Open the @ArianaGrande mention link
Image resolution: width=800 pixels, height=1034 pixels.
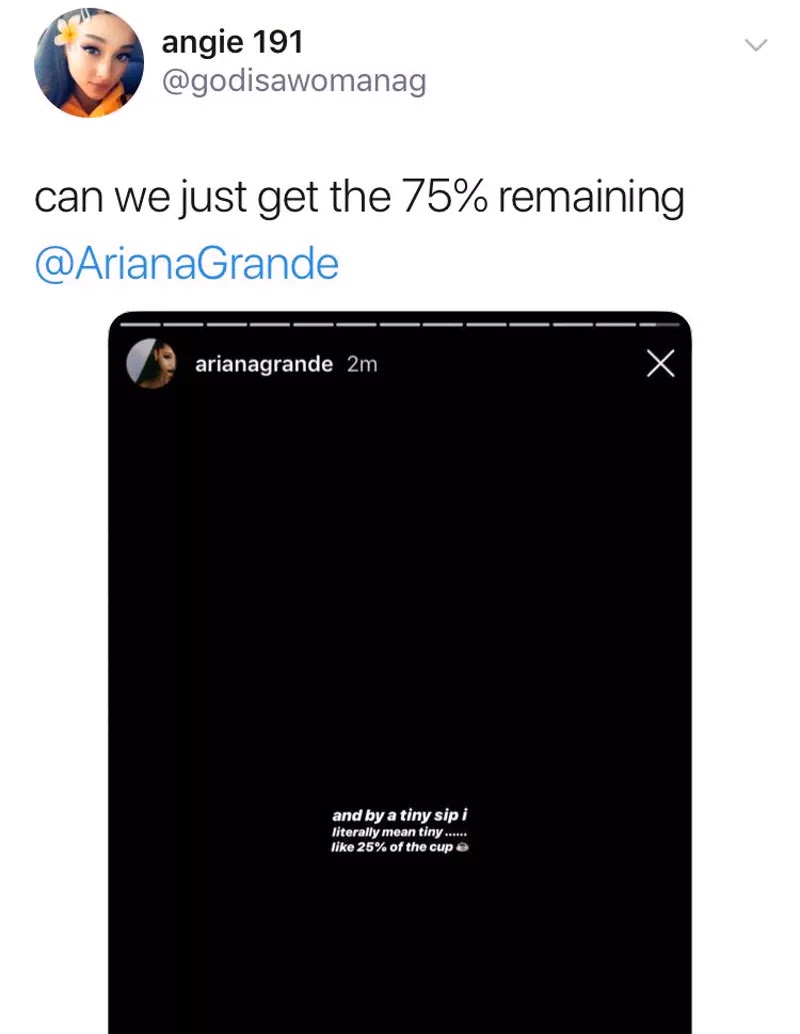point(187,263)
